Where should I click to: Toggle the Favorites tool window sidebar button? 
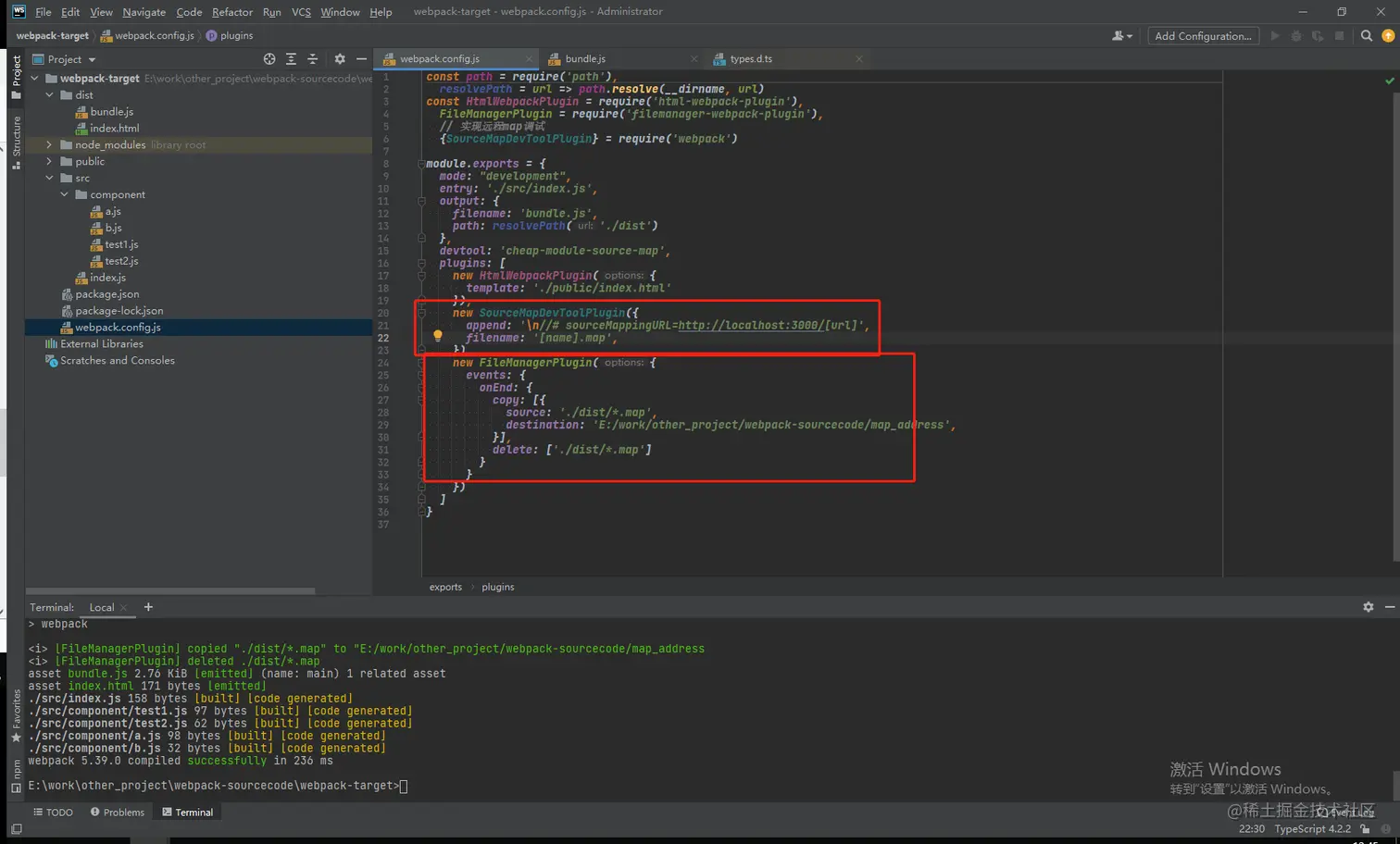pos(16,716)
